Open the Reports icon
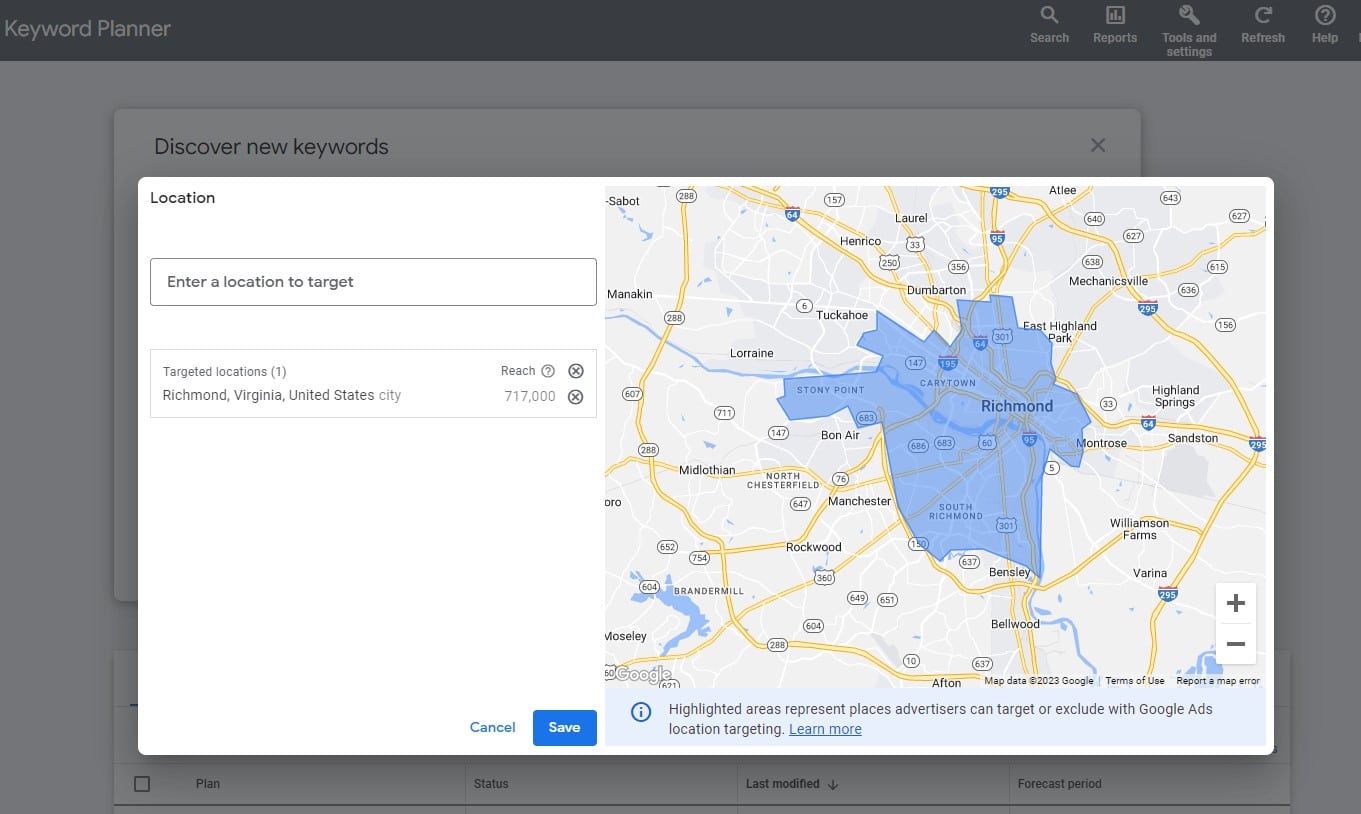Screen dimensions: 1361x814 [x=1115, y=25]
